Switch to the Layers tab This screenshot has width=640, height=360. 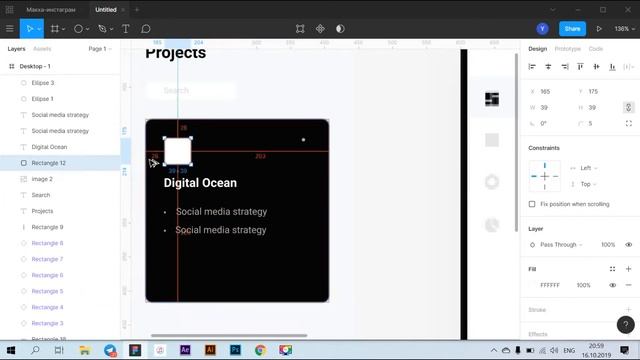coord(16,49)
